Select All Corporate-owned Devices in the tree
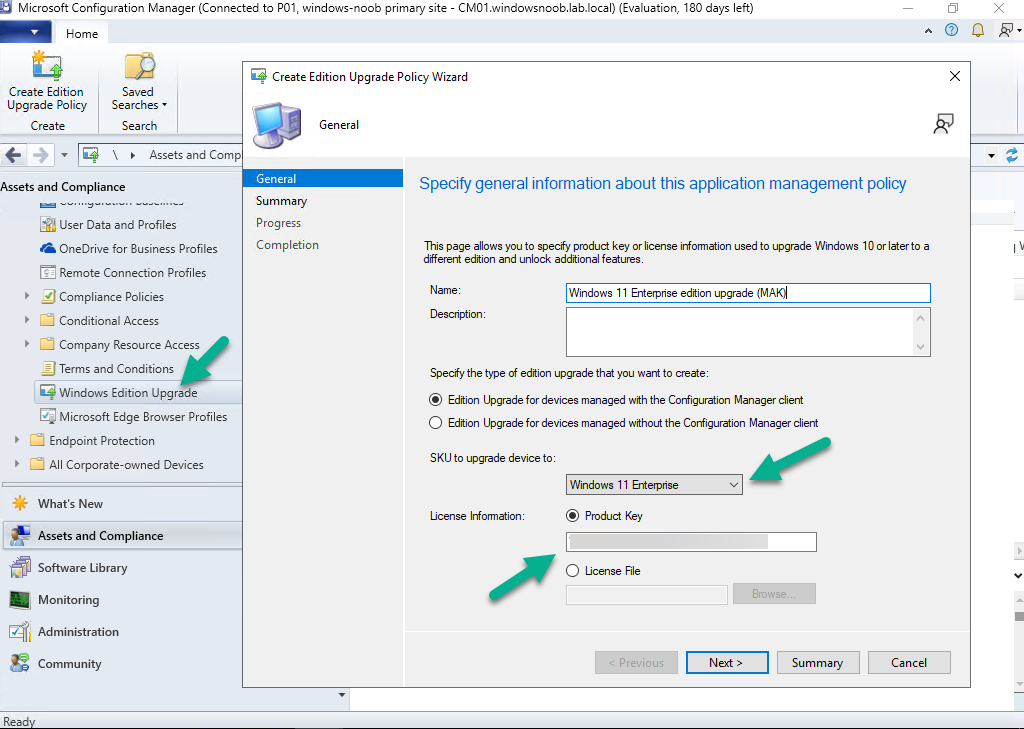Screen dimensions: 1024x729 click(127, 464)
